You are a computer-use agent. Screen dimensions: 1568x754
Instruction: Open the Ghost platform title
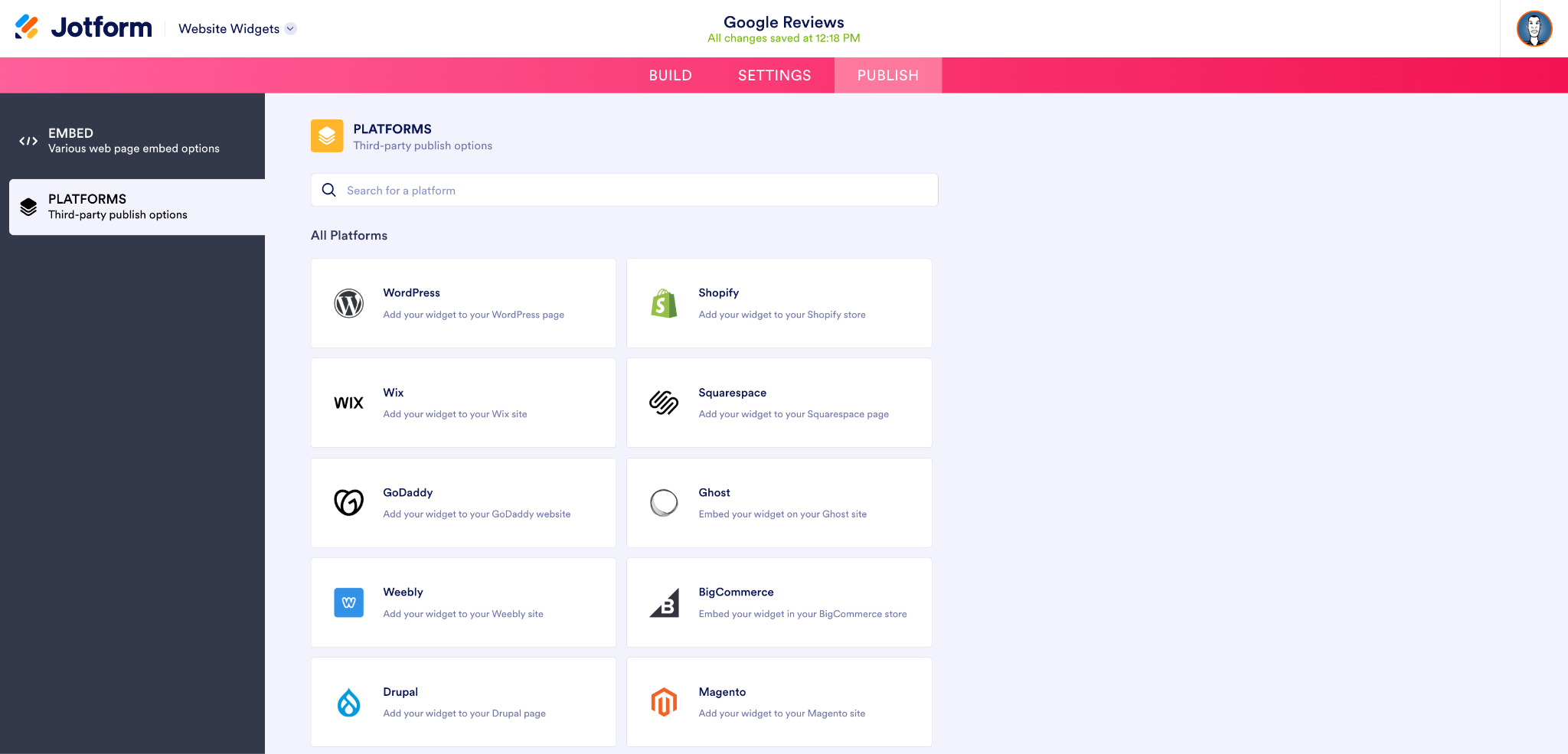point(714,492)
